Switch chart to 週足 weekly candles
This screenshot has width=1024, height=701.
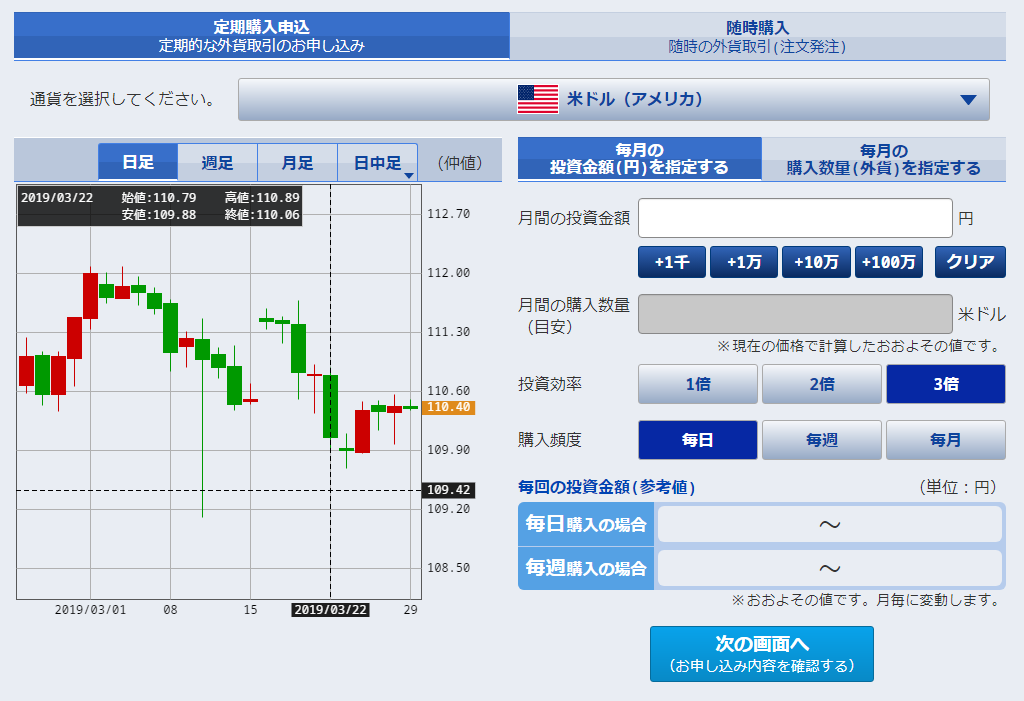click(x=217, y=162)
